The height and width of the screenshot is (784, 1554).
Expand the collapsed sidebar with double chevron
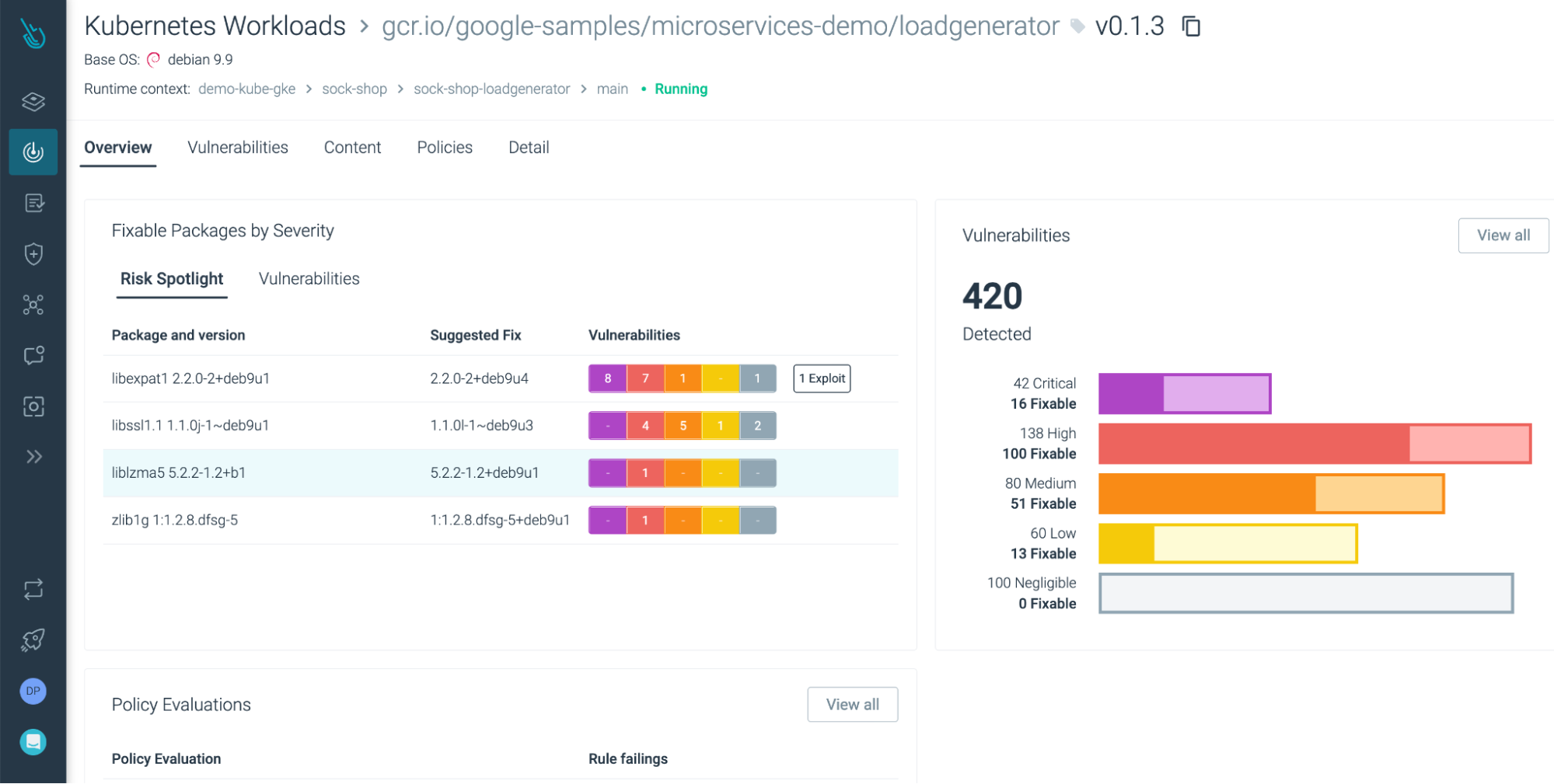[x=33, y=457]
